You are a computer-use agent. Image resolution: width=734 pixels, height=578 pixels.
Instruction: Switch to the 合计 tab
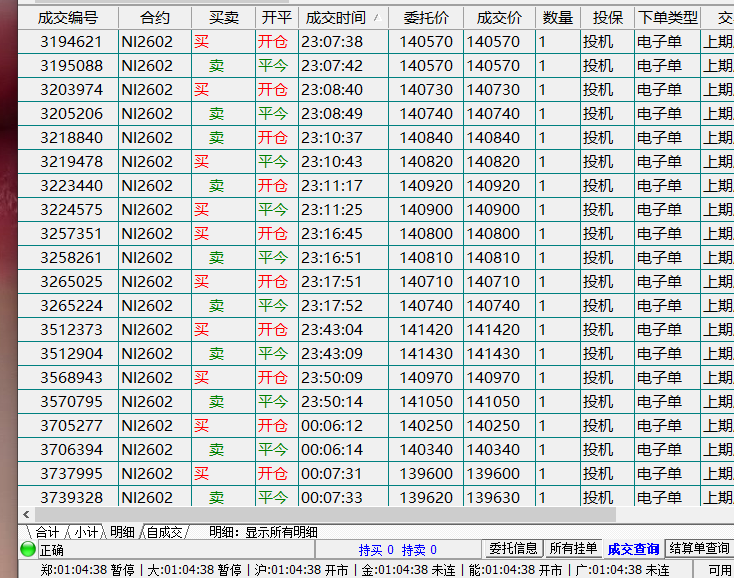[x=46, y=532]
